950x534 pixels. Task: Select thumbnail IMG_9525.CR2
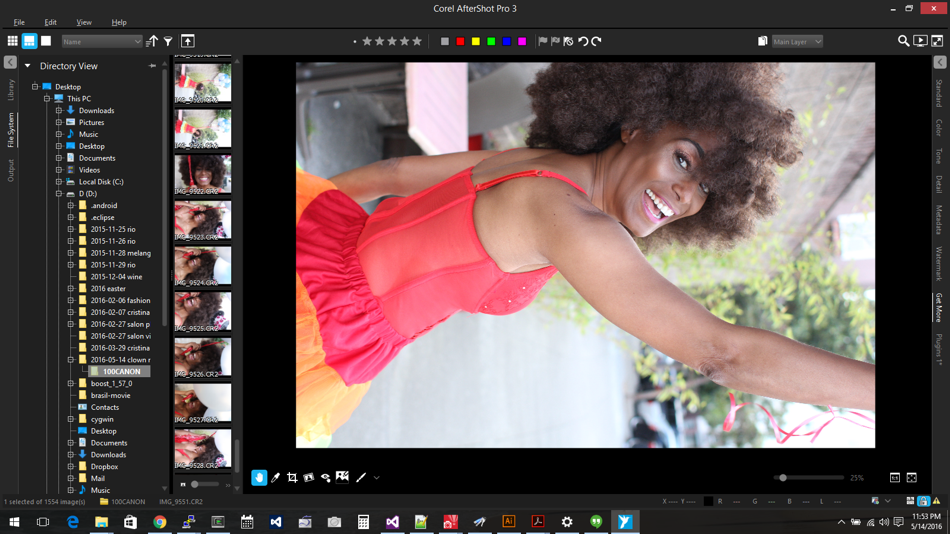[203, 312]
